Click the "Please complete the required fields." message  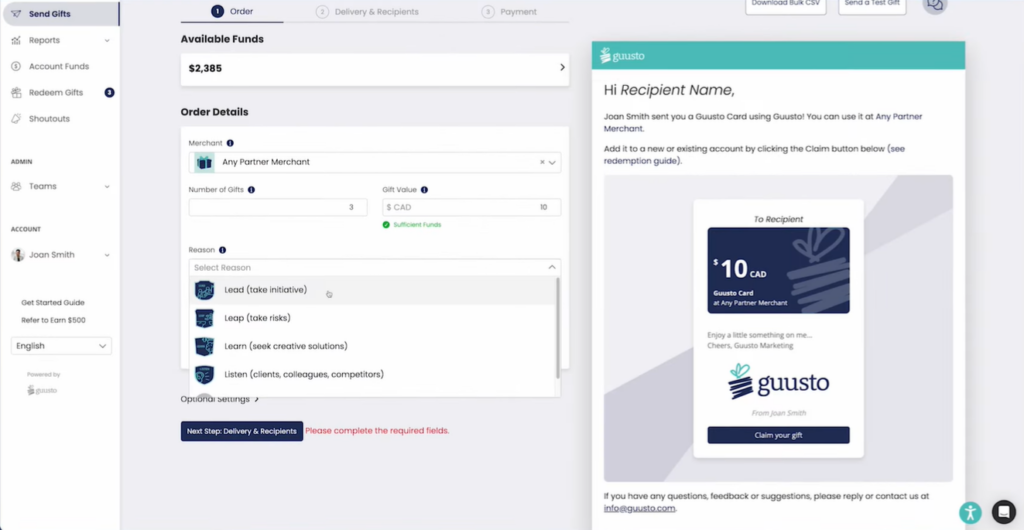coord(377,431)
